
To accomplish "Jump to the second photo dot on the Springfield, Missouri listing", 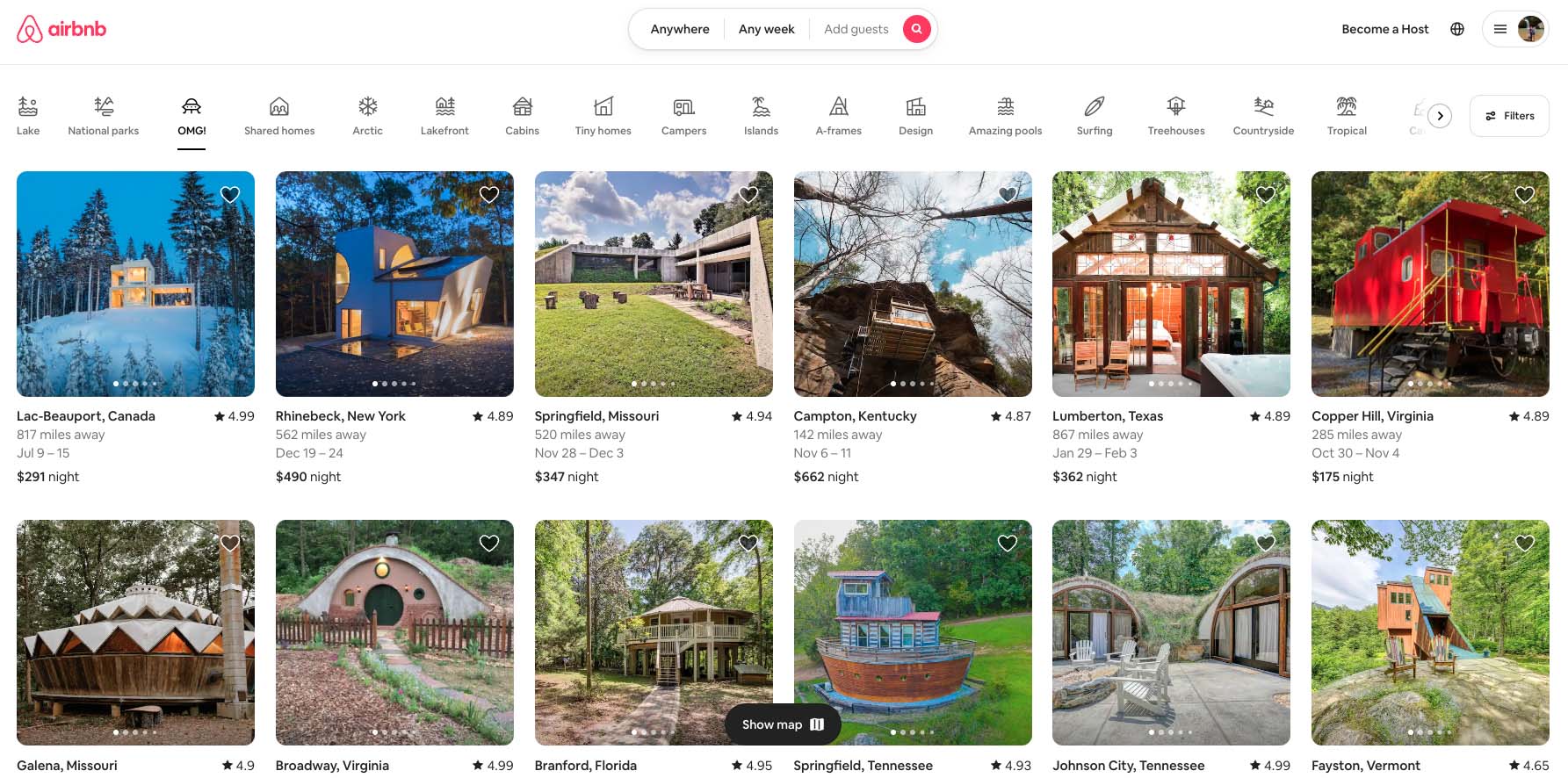I will tap(643, 384).
